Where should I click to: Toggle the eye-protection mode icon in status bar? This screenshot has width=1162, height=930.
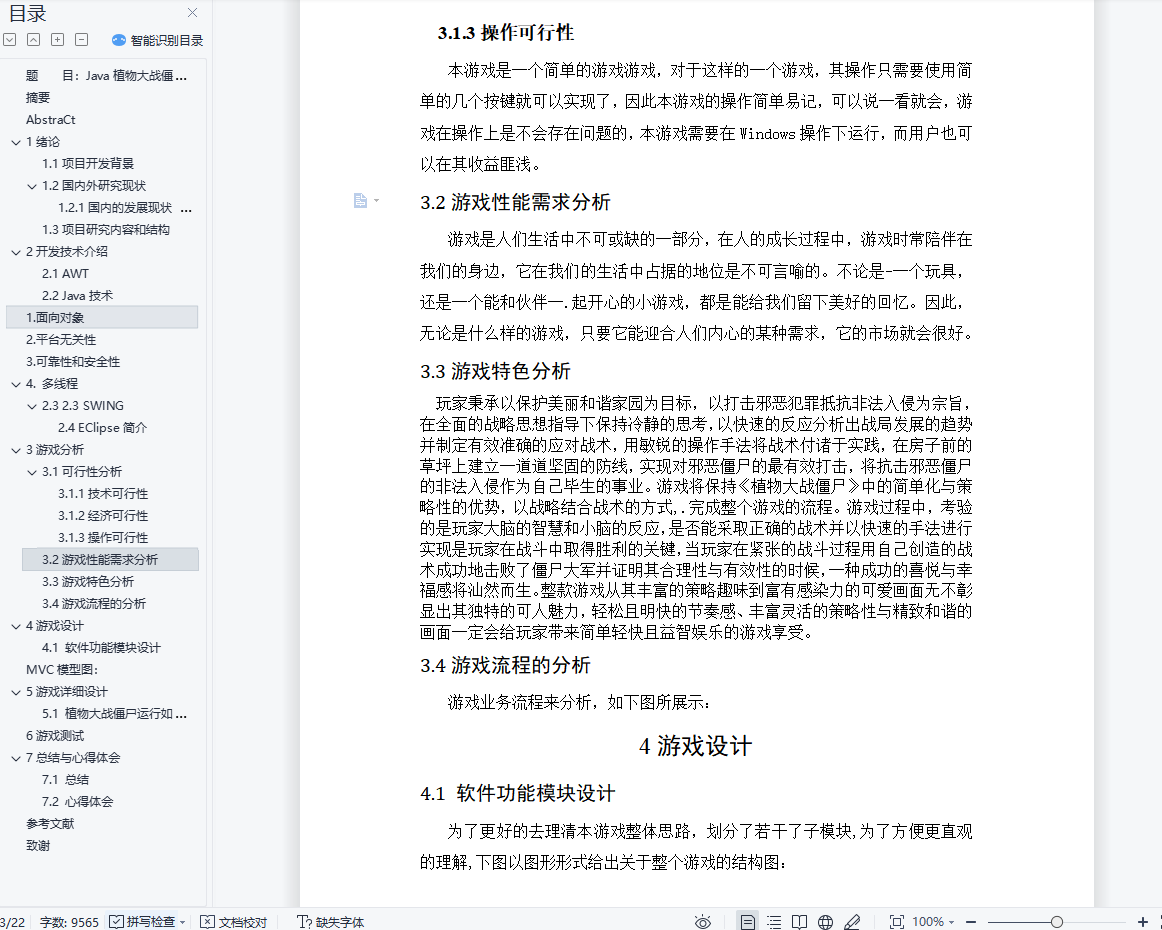pyautogui.click(x=703, y=922)
